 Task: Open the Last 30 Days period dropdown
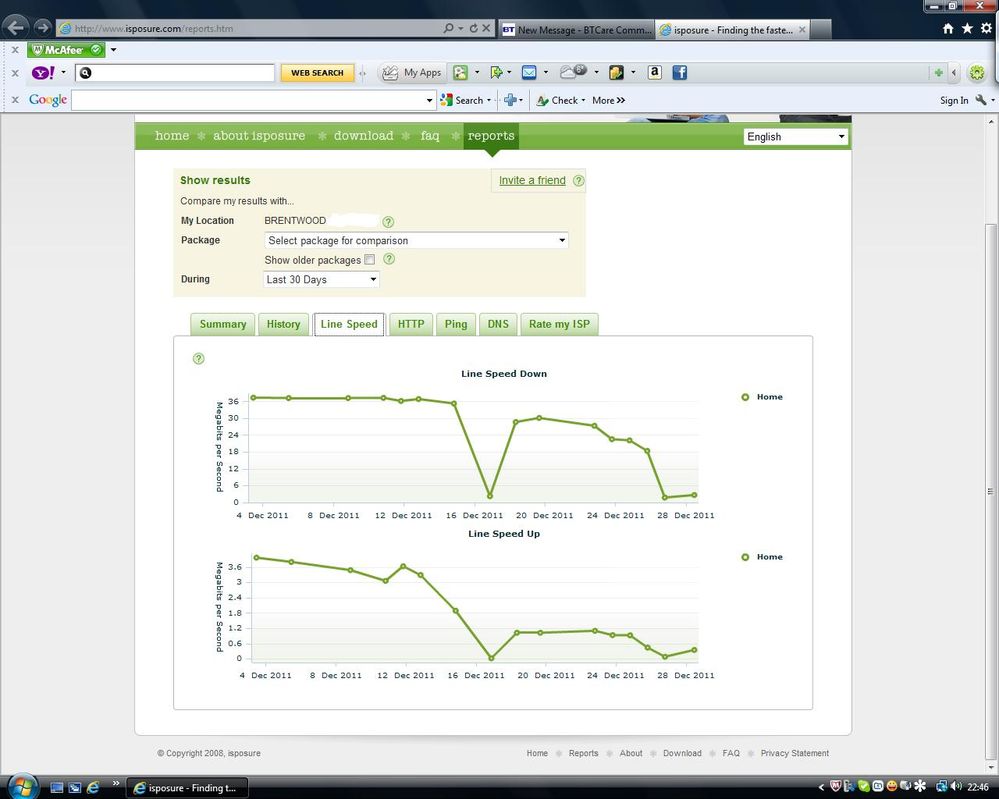click(x=321, y=279)
